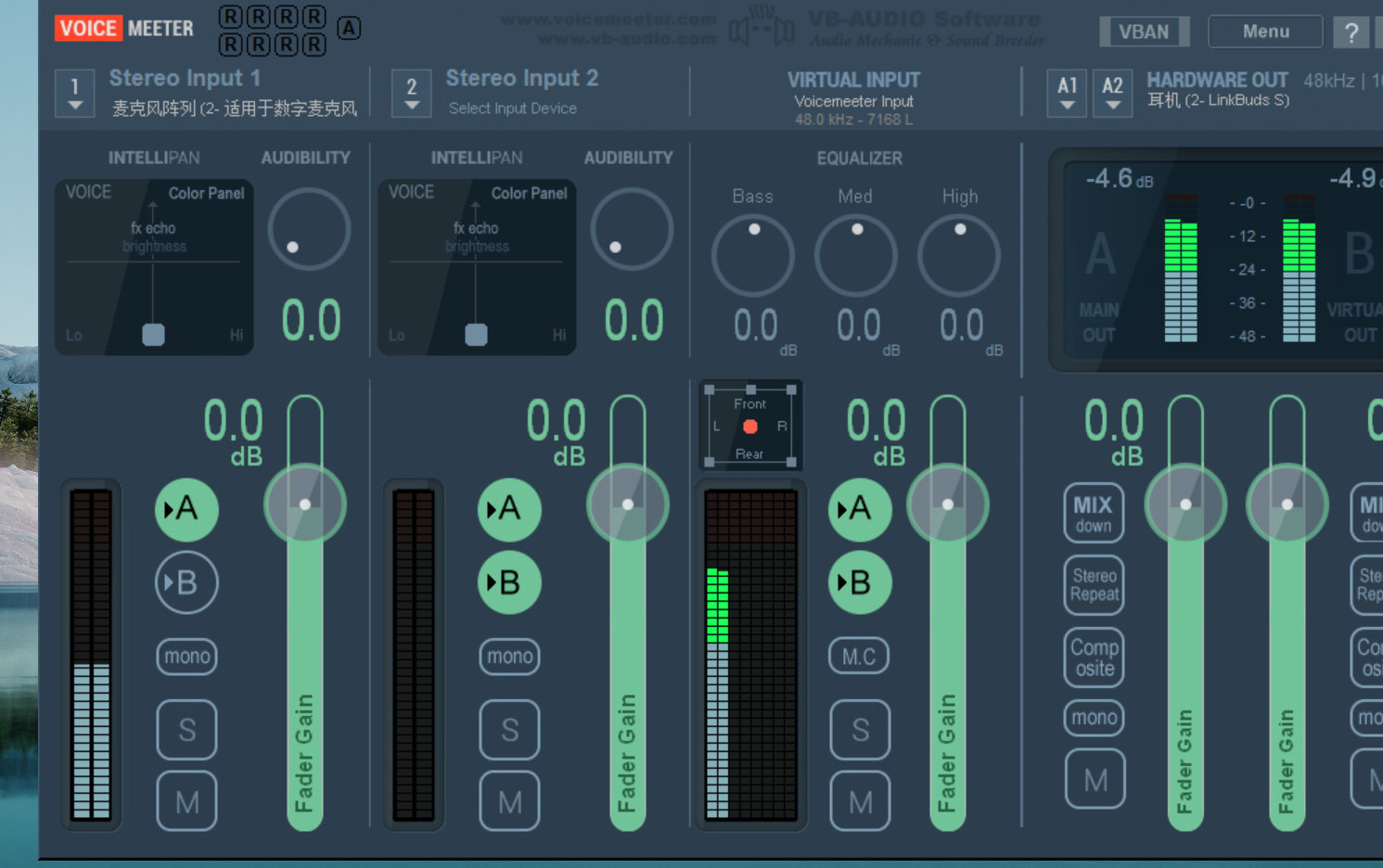Toggle the M.C button on Virtual Input

[x=859, y=657]
